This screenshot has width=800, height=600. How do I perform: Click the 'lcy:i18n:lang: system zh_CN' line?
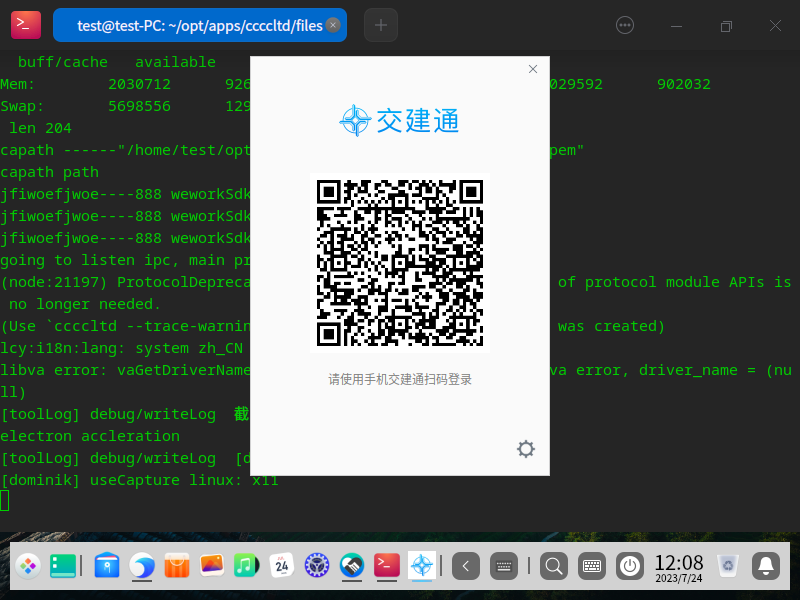click(121, 348)
